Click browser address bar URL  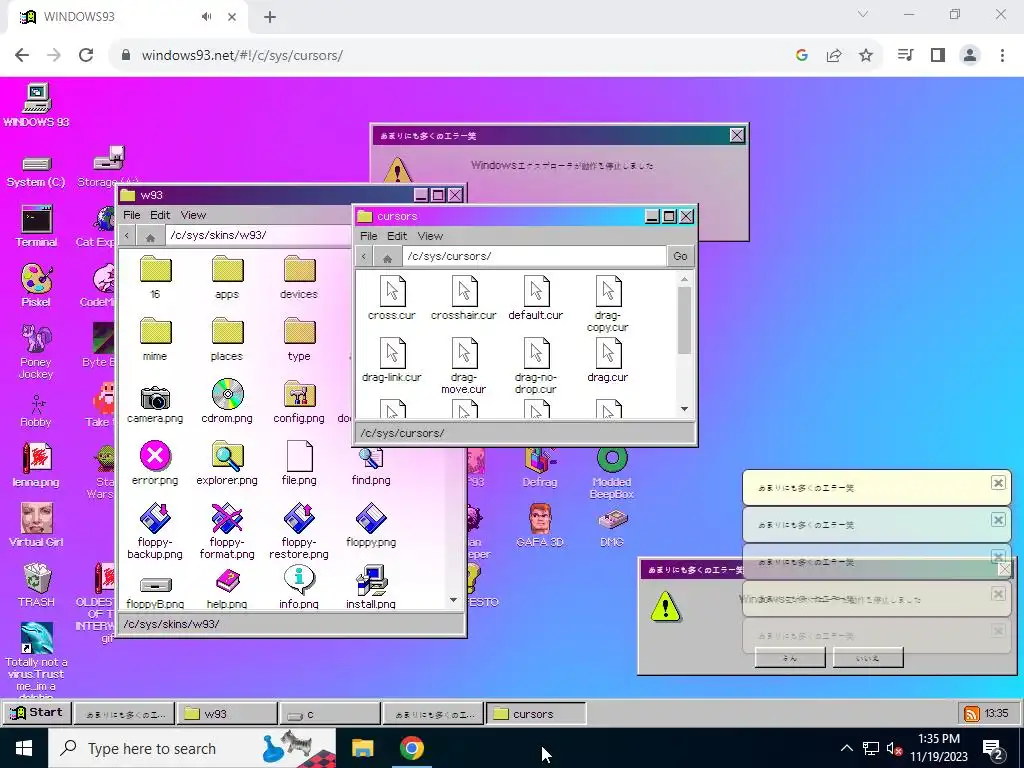242,56
